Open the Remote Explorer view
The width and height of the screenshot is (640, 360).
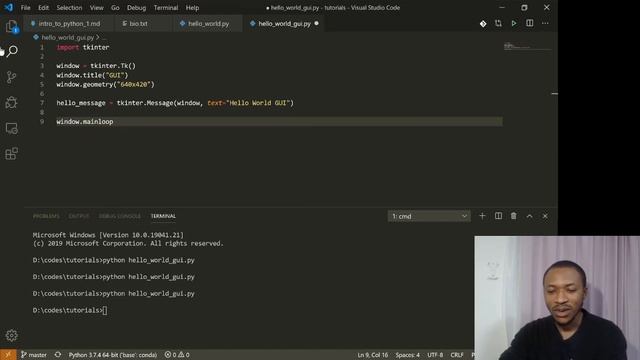(11, 128)
